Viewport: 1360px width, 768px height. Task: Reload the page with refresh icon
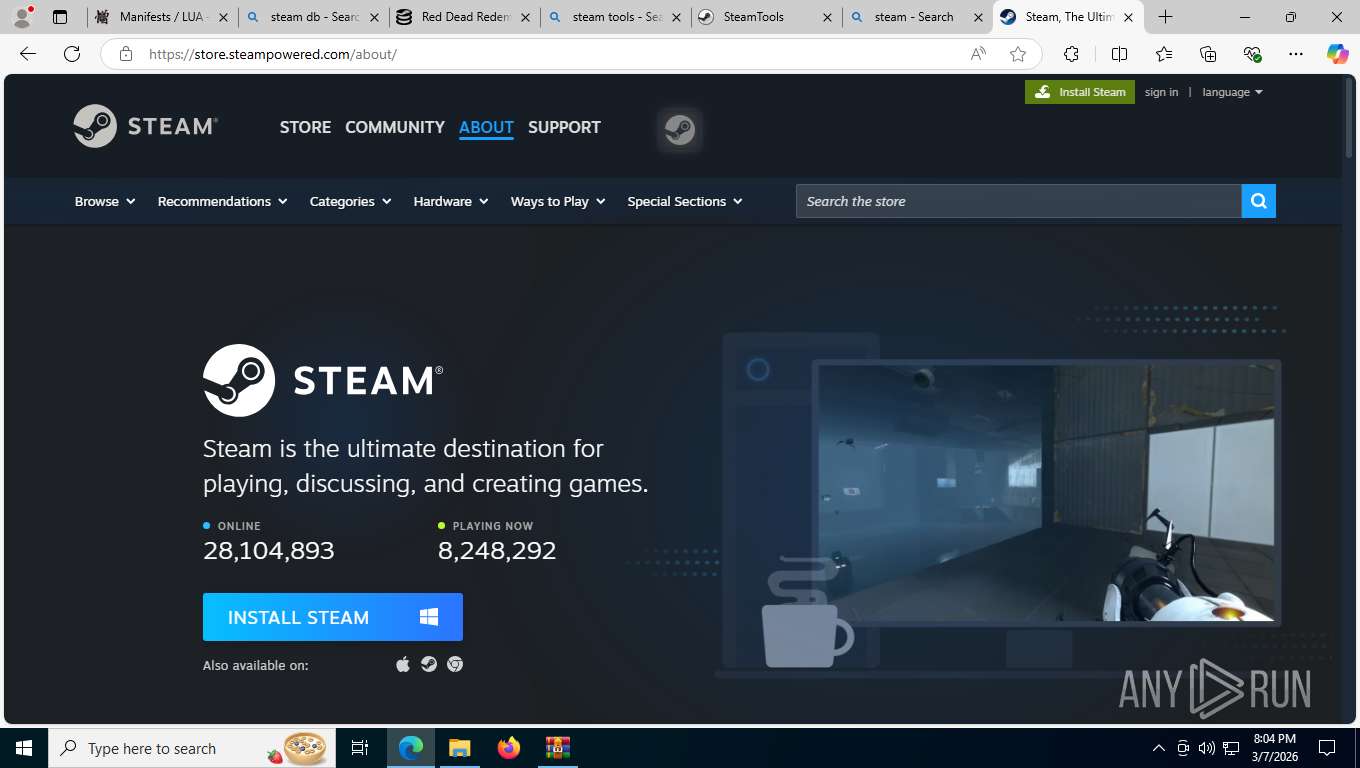tap(72, 54)
